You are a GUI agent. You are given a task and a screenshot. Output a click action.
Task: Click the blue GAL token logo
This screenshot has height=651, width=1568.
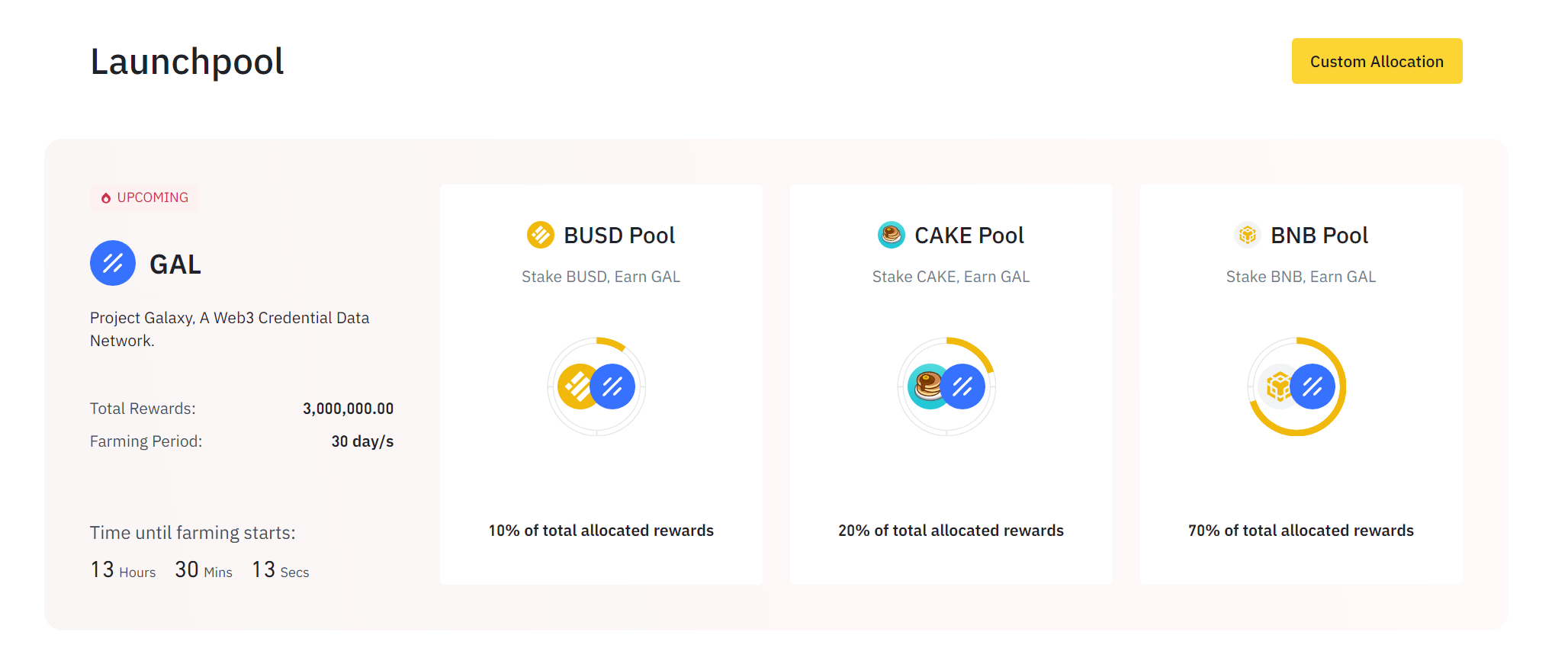[x=113, y=263]
